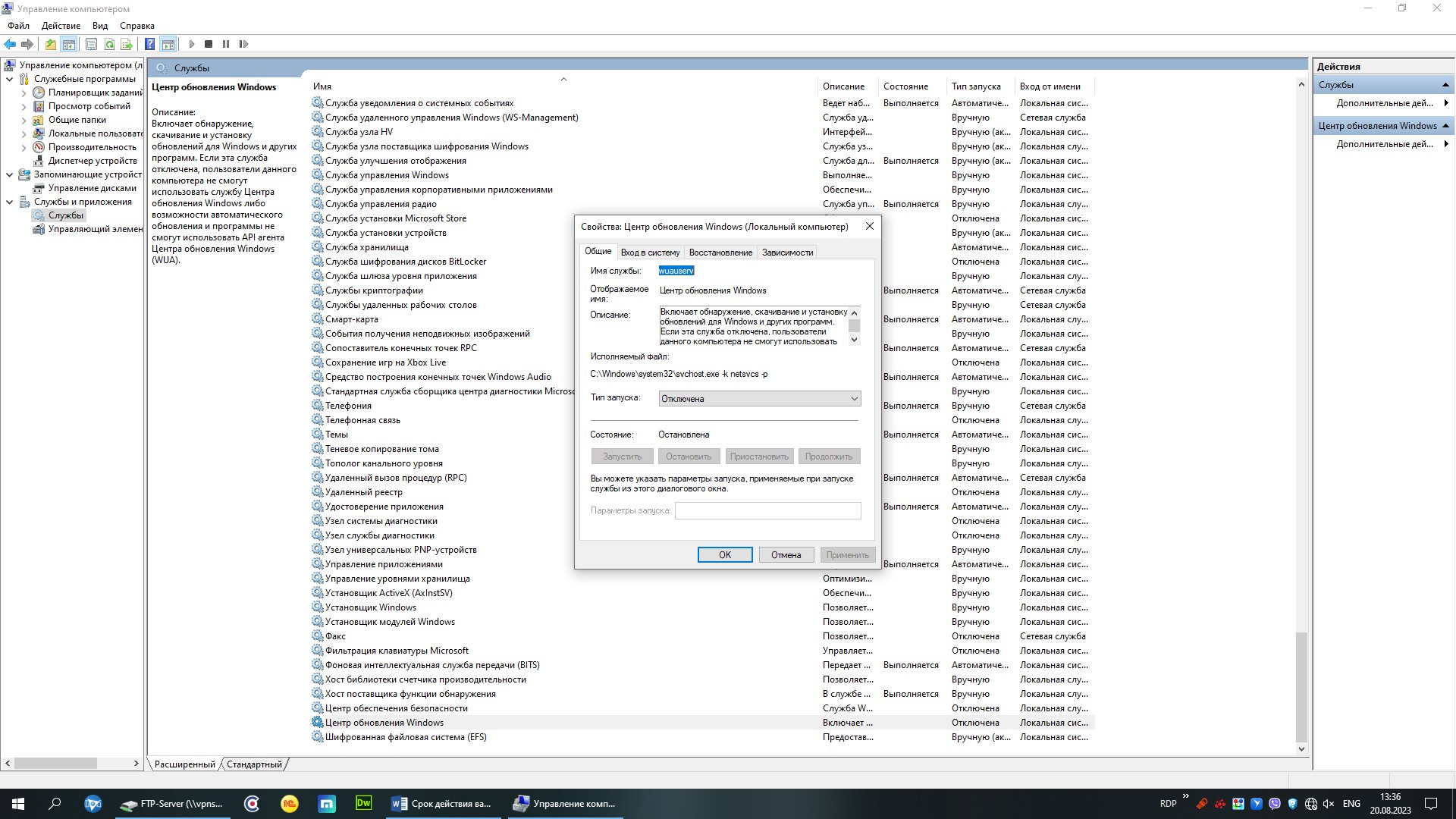Viewport: 1456px width, 819px height.
Task: Click the Restart service toolbar icon
Action: (243, 44)
